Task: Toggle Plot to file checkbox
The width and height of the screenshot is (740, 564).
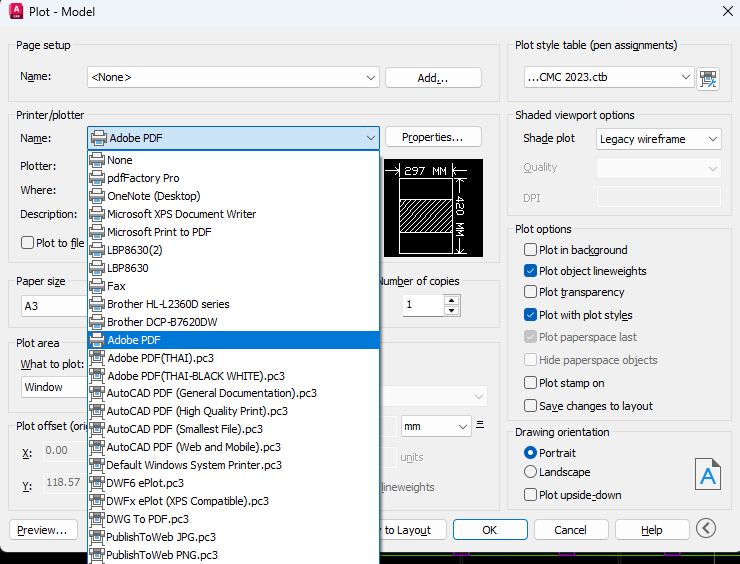Action: click(x=27, y=243)
